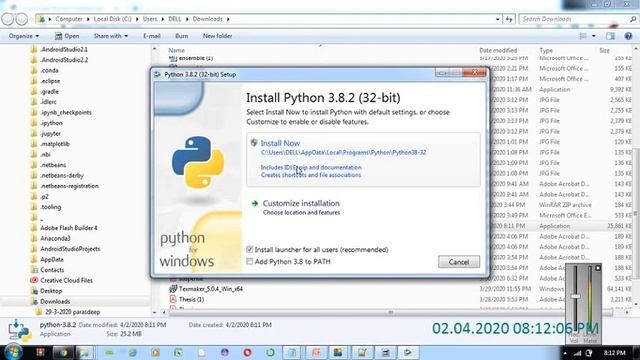This screenshot has height=360, width=640.
Task: Click the Python setup title icon
Action: pyautogui.click(x=158, y=74)
